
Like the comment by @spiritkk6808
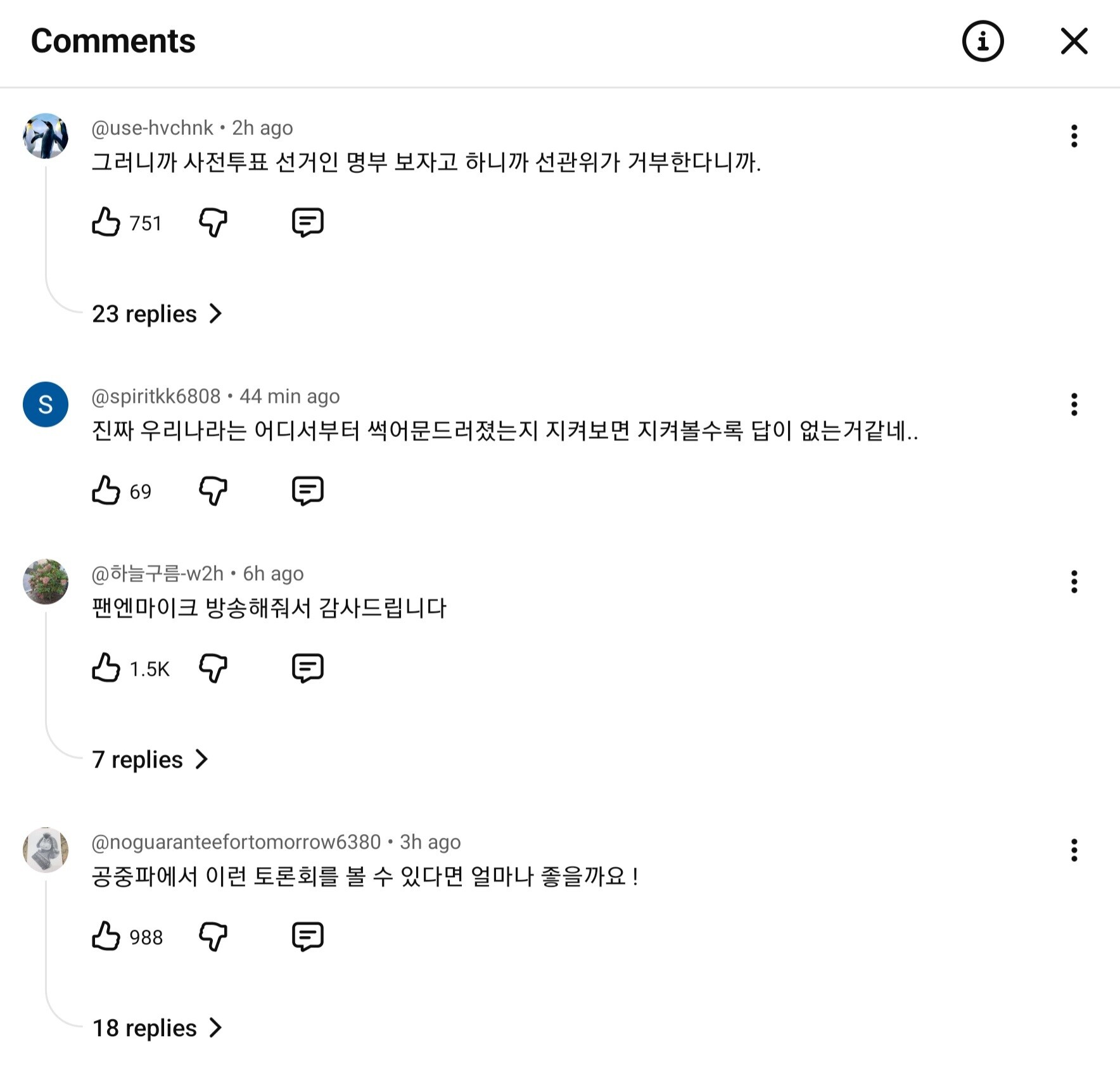click(106, 491)
